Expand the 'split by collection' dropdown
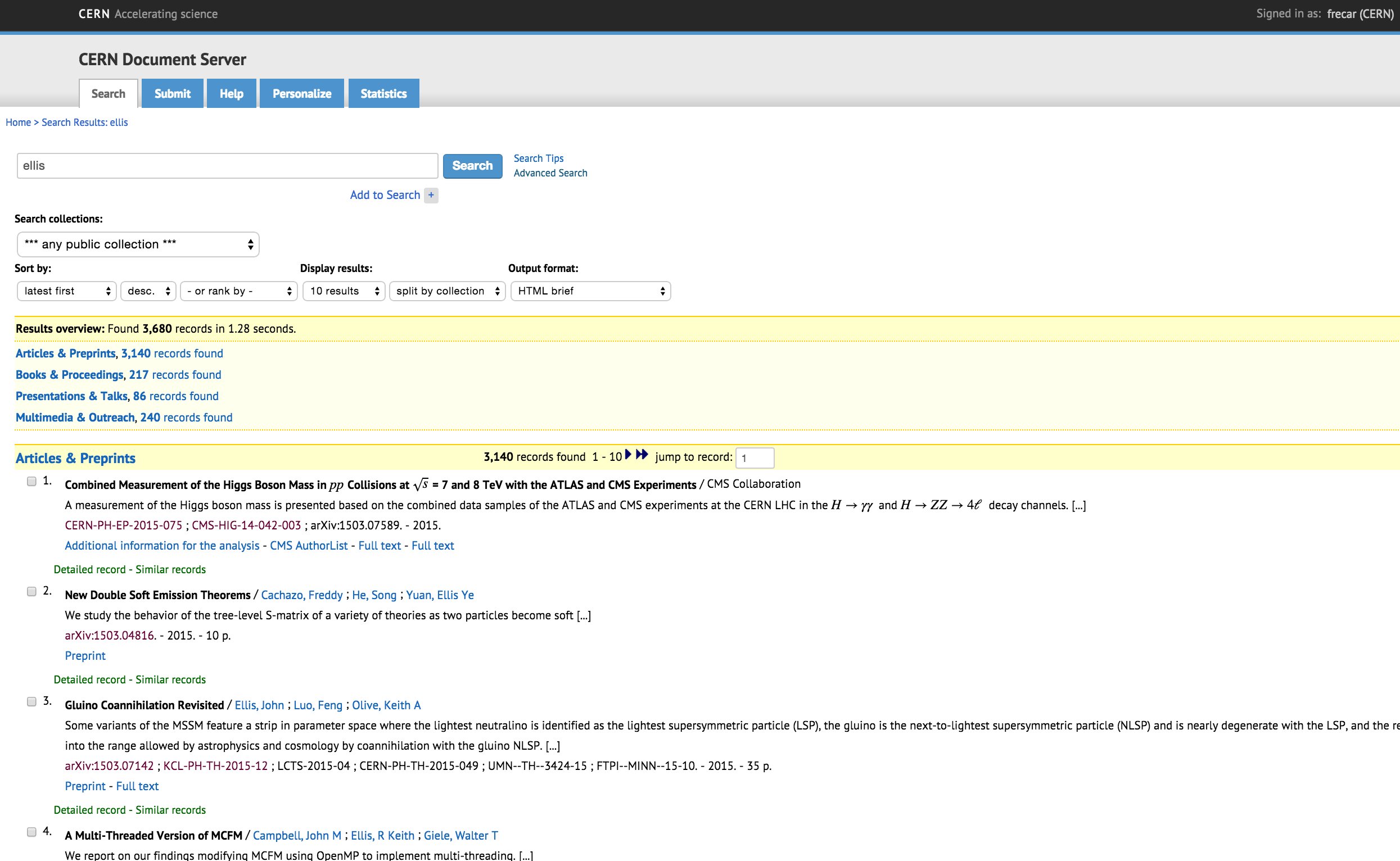 [447, 291]
